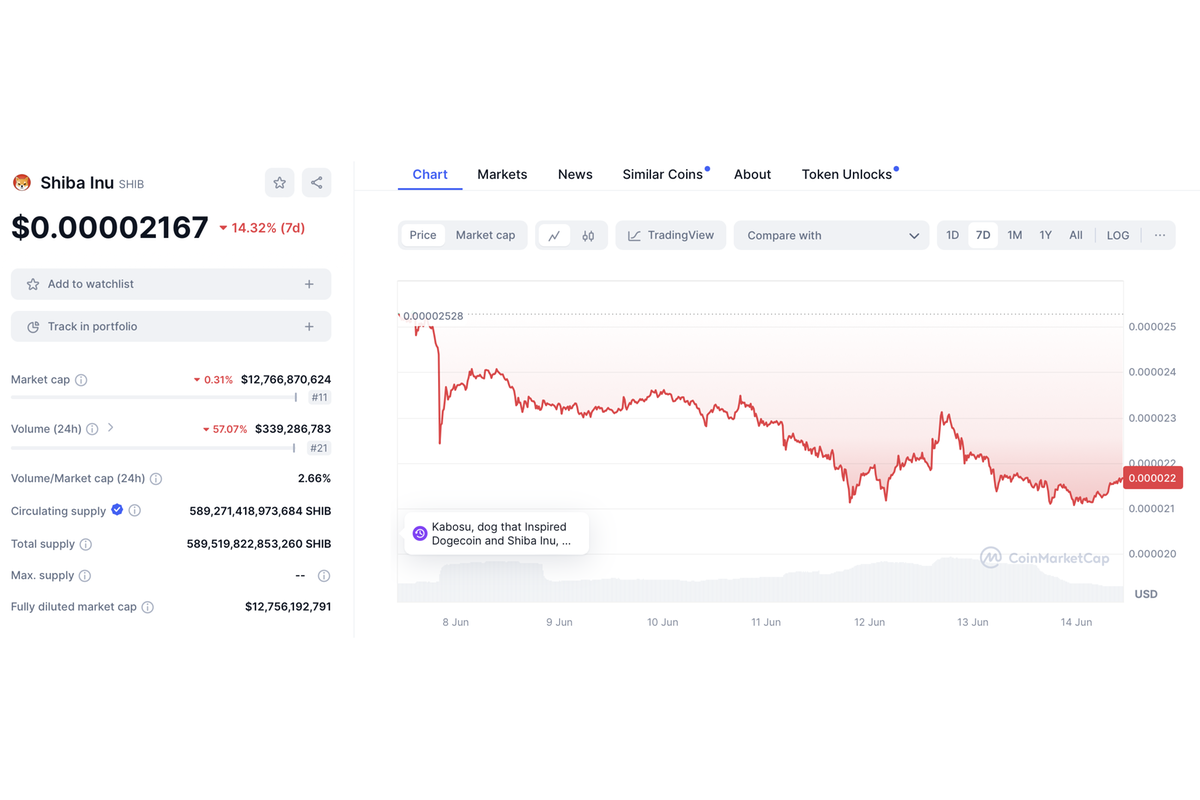Select the line chart type icon
The width and height of the screenshot is (1200, 800).
556,234
